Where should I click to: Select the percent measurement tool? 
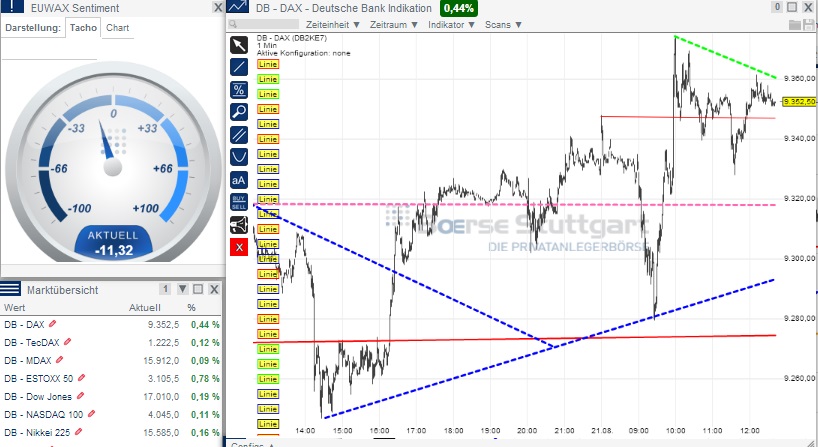coord(239,90)
